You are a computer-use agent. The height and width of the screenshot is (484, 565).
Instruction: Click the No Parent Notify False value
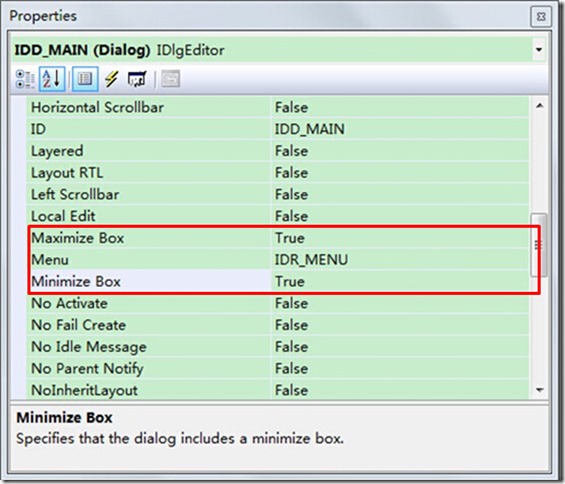tap(400, 368)
